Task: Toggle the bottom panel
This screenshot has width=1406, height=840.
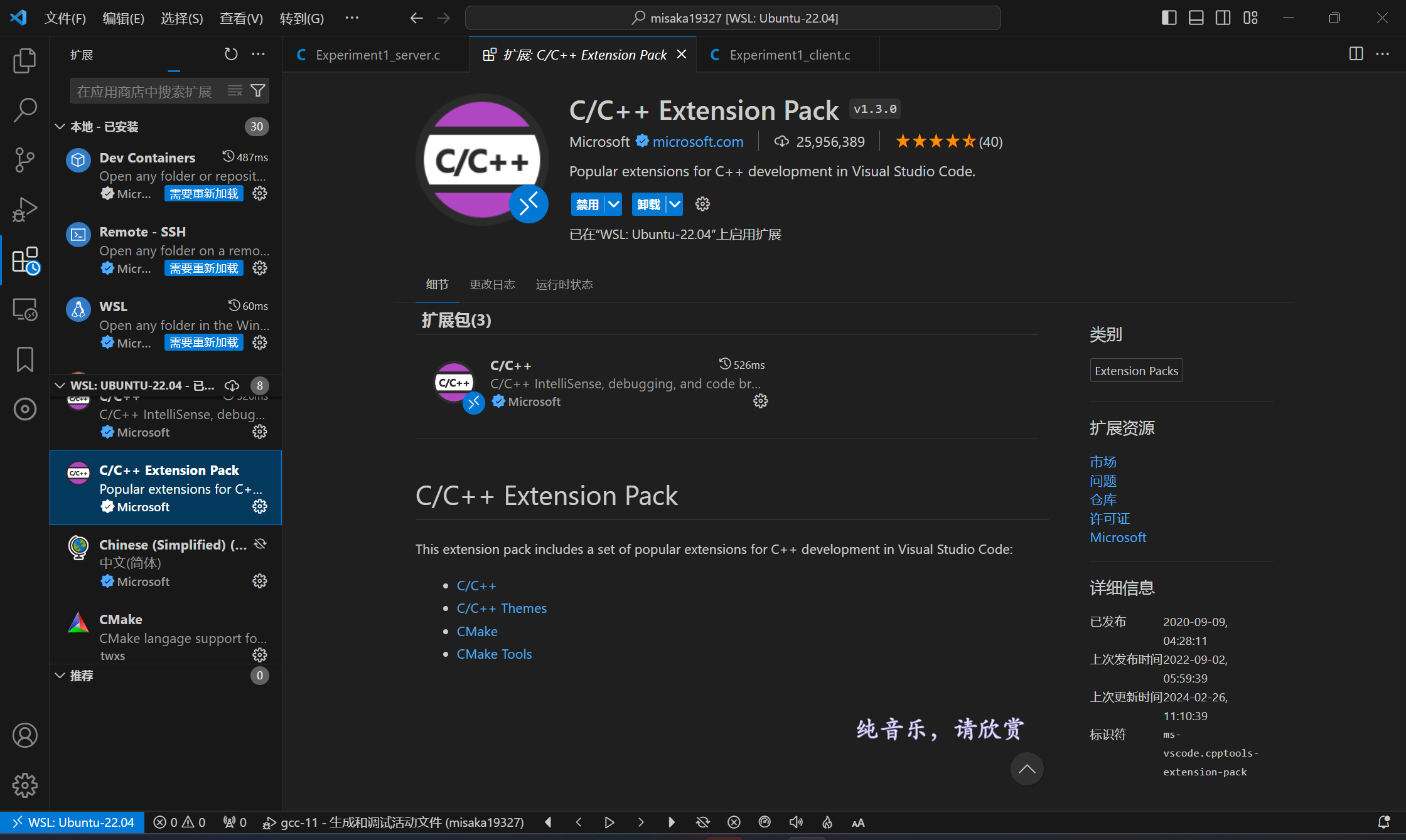Action: coord(1196,18)
